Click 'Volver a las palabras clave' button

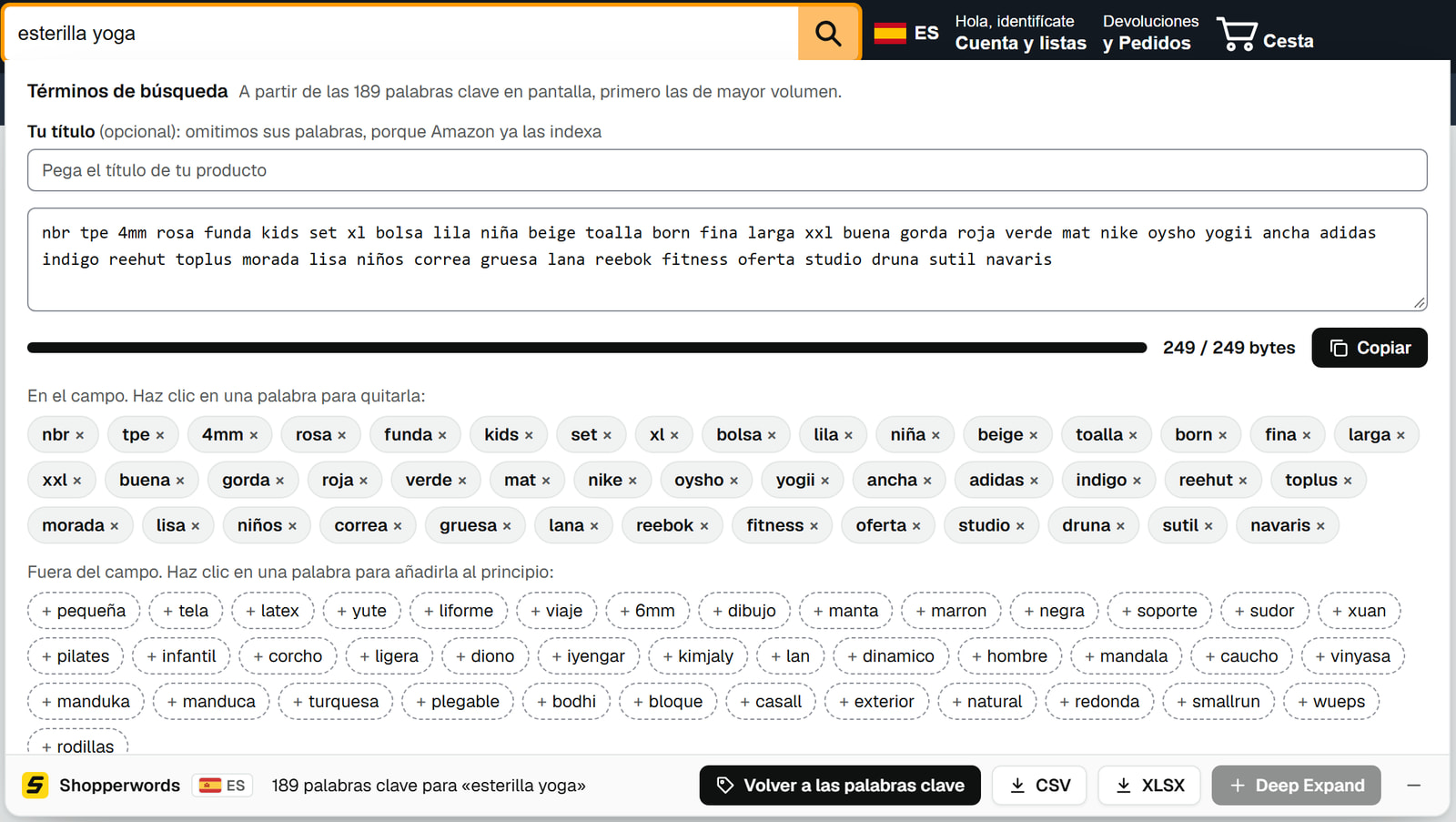point(840,785)
